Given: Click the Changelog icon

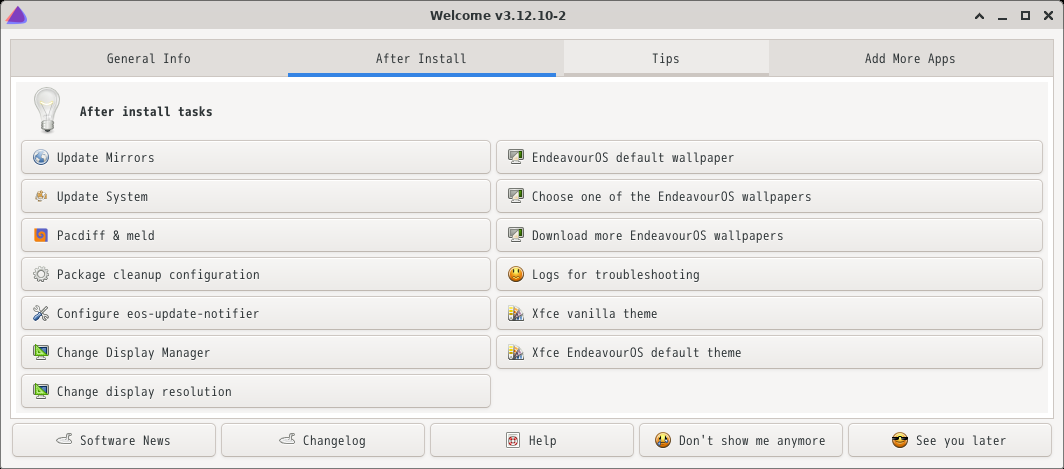Looking at the screenshot, I should [287, 440].
